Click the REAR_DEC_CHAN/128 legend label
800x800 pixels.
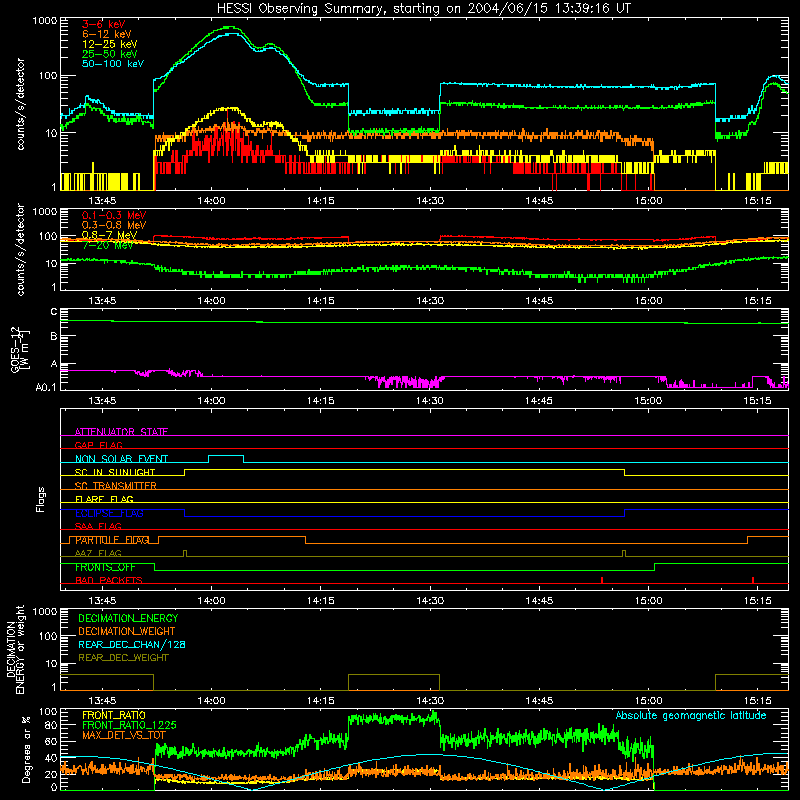tap(132, 644)
